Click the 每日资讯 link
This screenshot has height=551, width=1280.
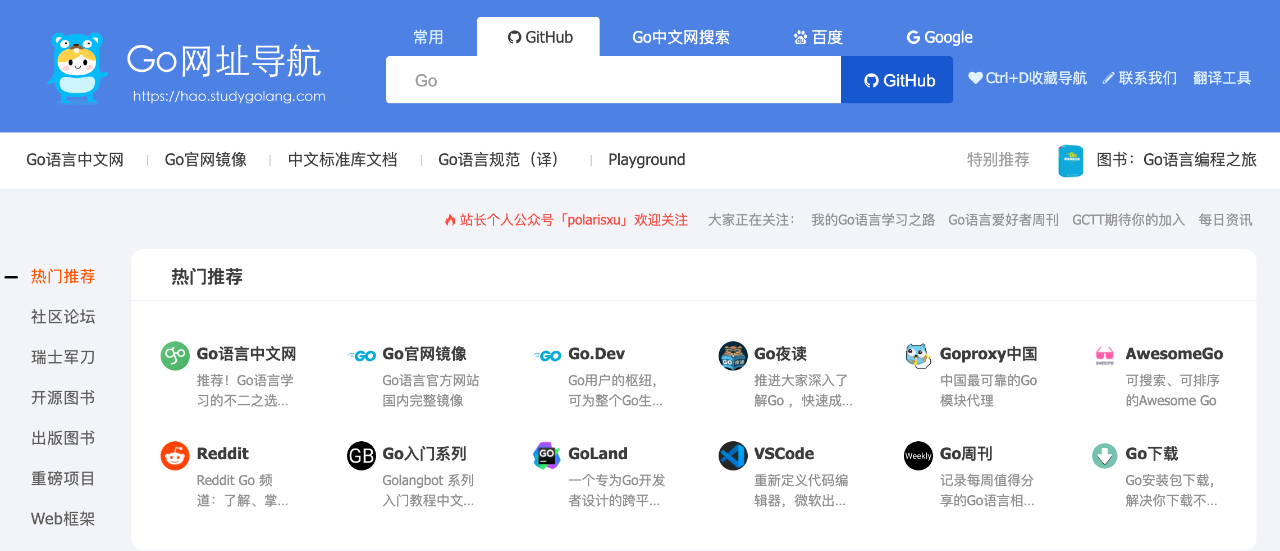tap(1225, 220)
